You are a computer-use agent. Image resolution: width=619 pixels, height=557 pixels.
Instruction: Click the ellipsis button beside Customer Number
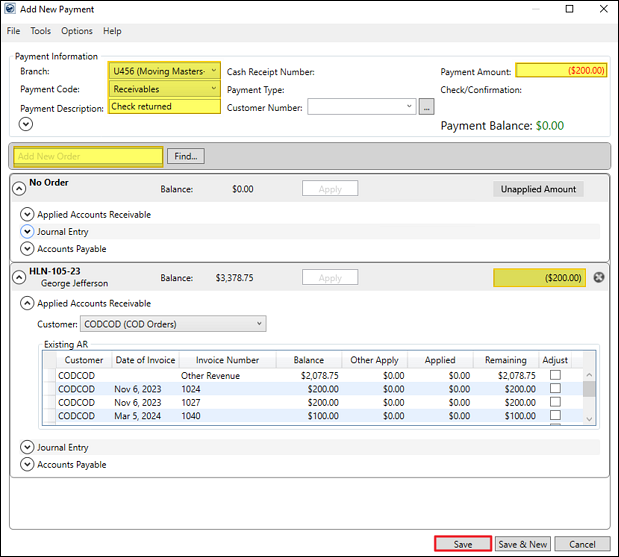[x=427, y=106]
